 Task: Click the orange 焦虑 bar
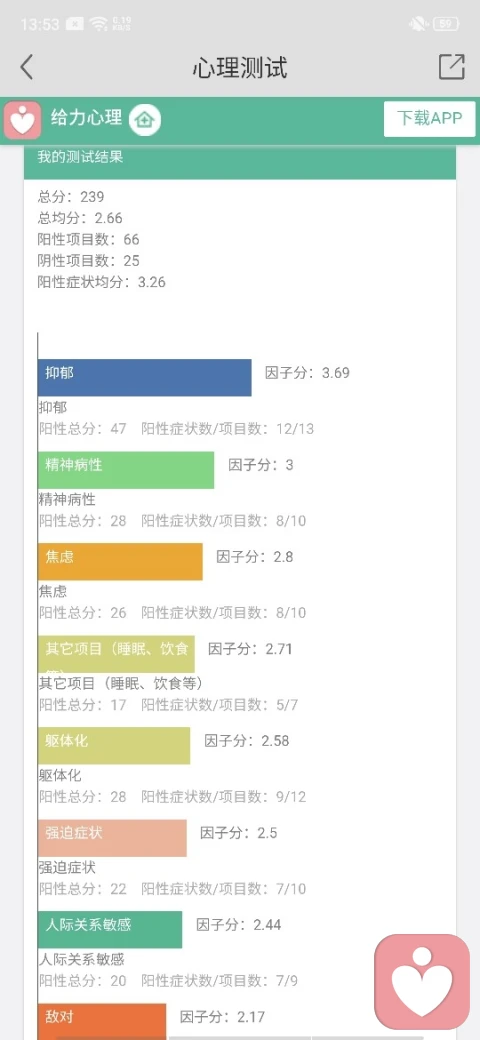120,561
